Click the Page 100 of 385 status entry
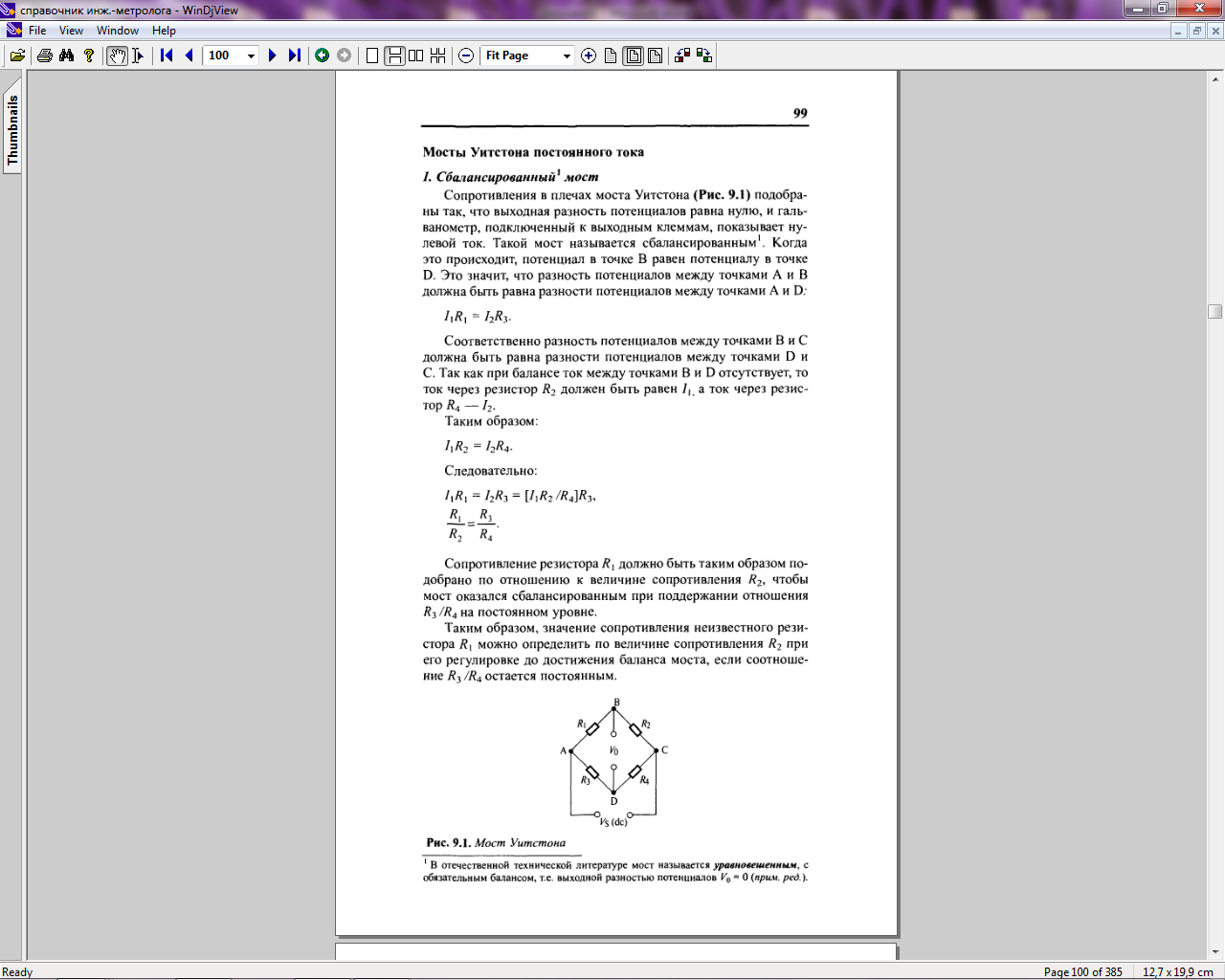This screenshot has width=1225, height=980. (x=1082, y=971)
